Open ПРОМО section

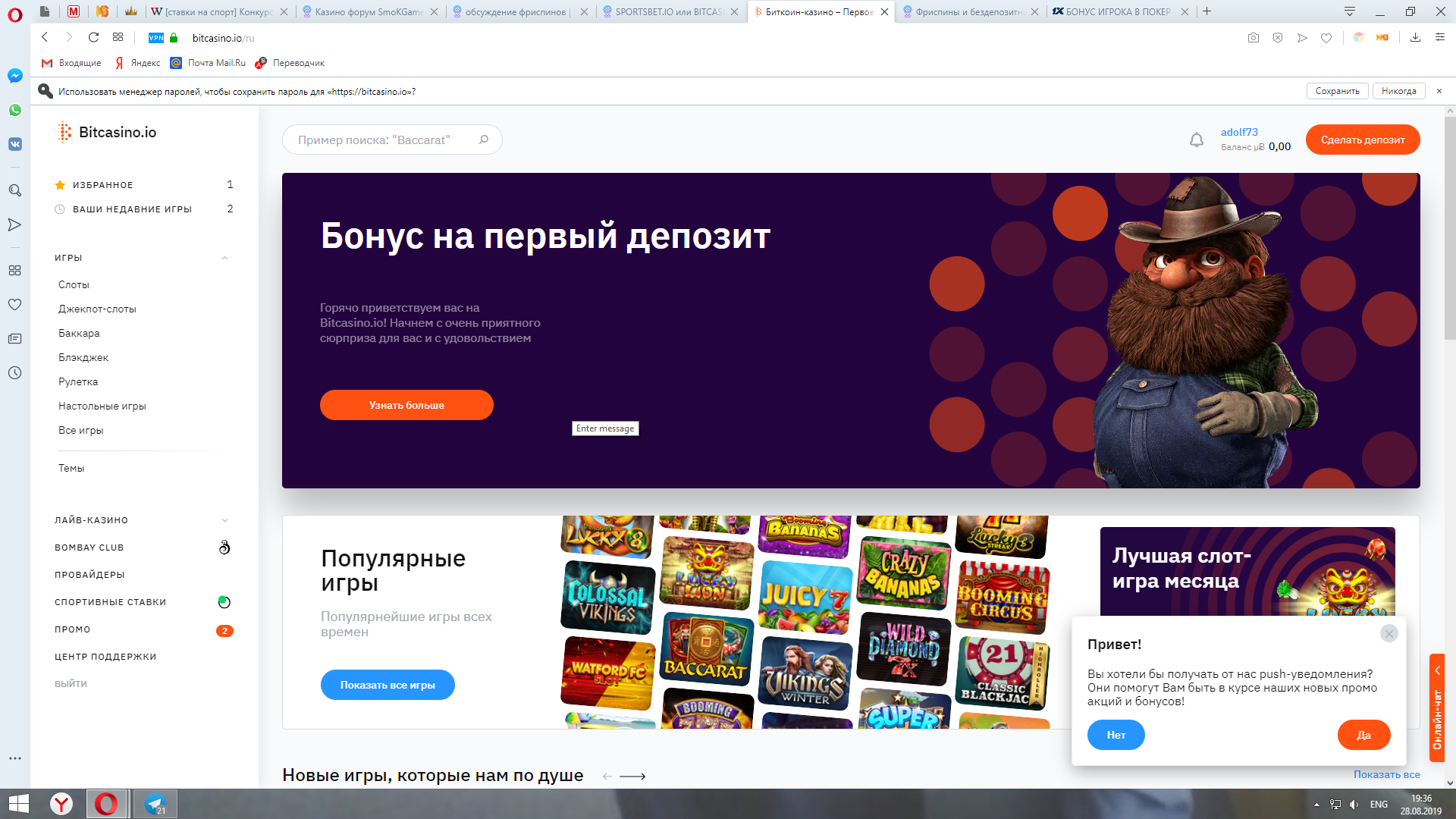coord(72,629)
